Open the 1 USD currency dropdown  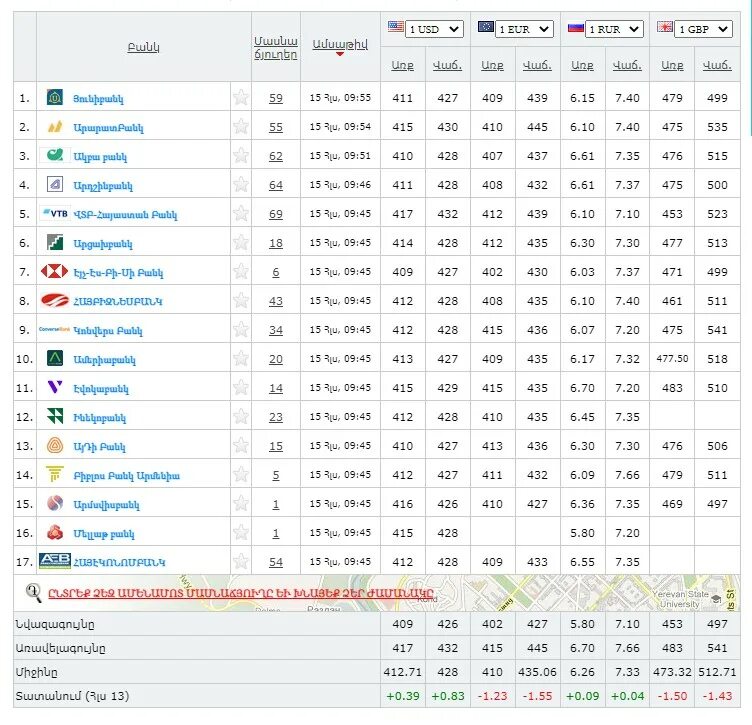(435, 29)
